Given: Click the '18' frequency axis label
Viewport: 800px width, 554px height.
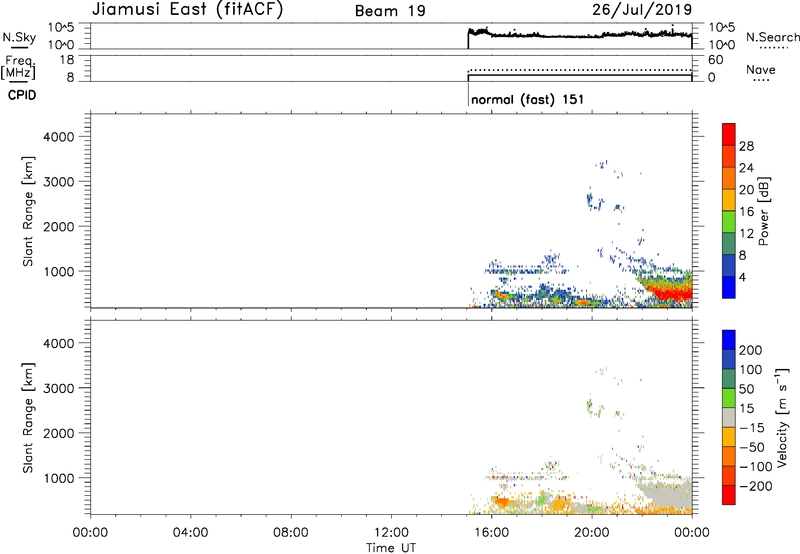Looking at the screenshot, I should pos(66,60).
